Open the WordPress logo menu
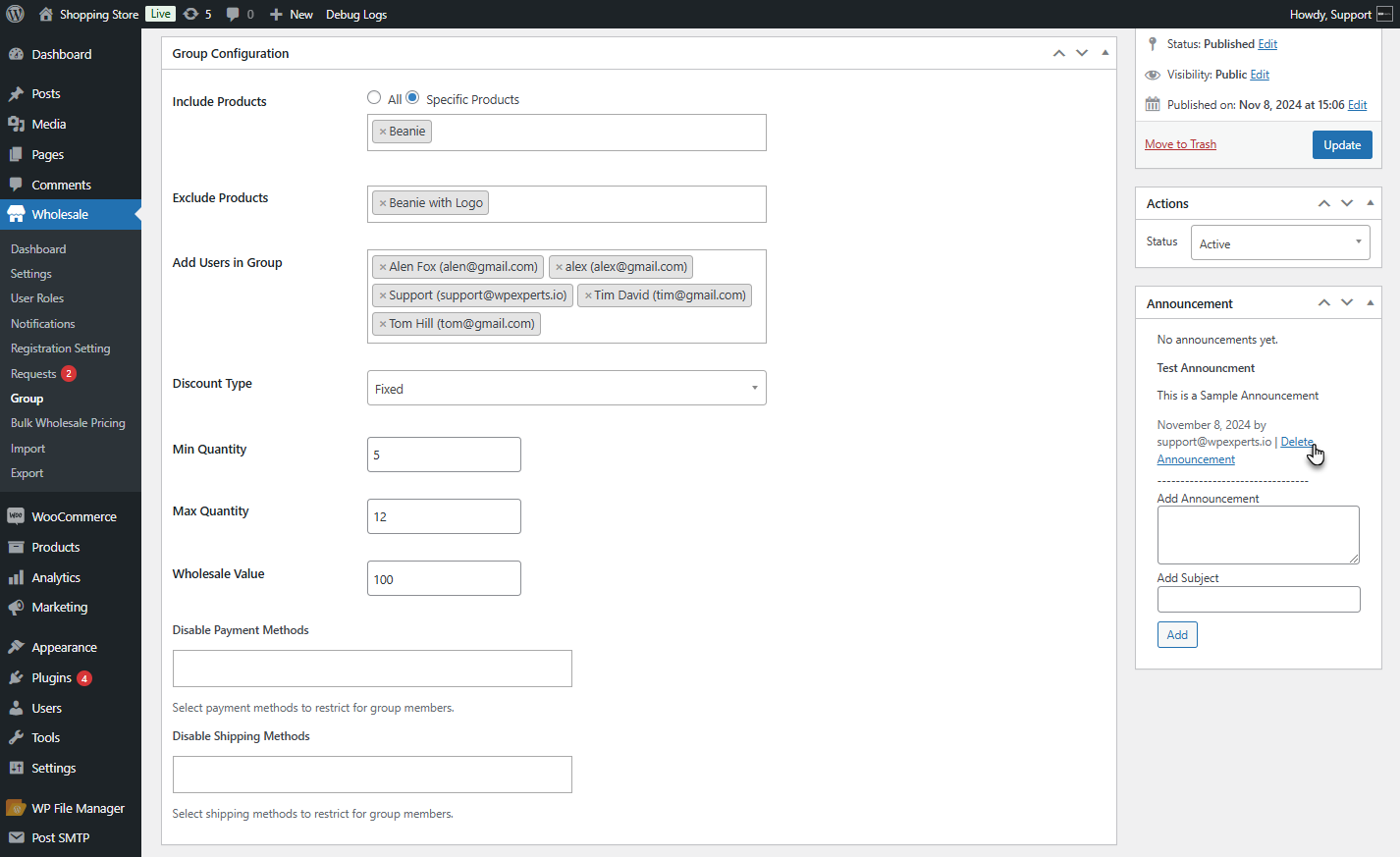 [x=15, y=14]
